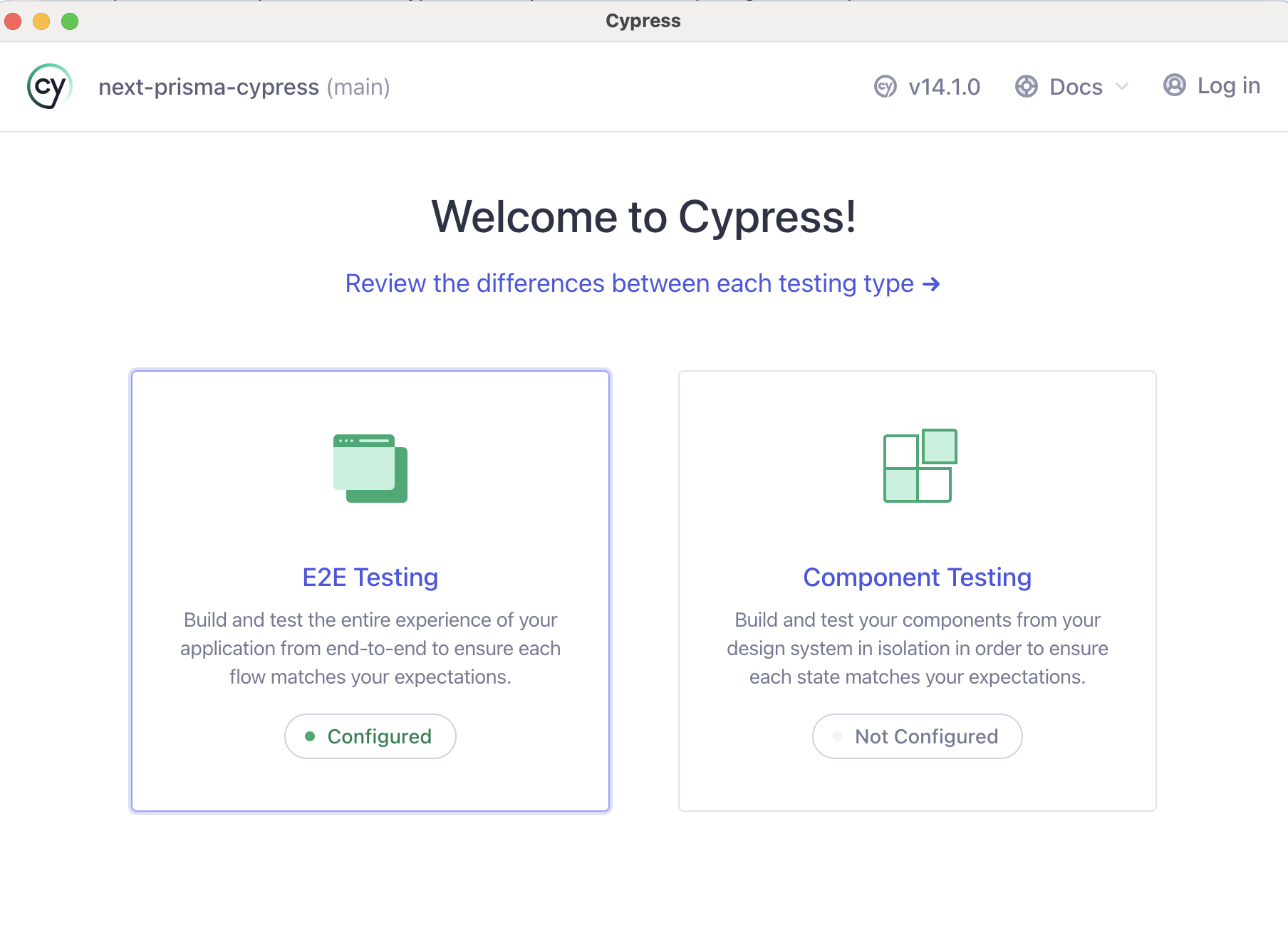This screenshot has width=1288, height=930.
Task: Click the Cypress icon beside v14.1.0
Action: tap(885, 87)
